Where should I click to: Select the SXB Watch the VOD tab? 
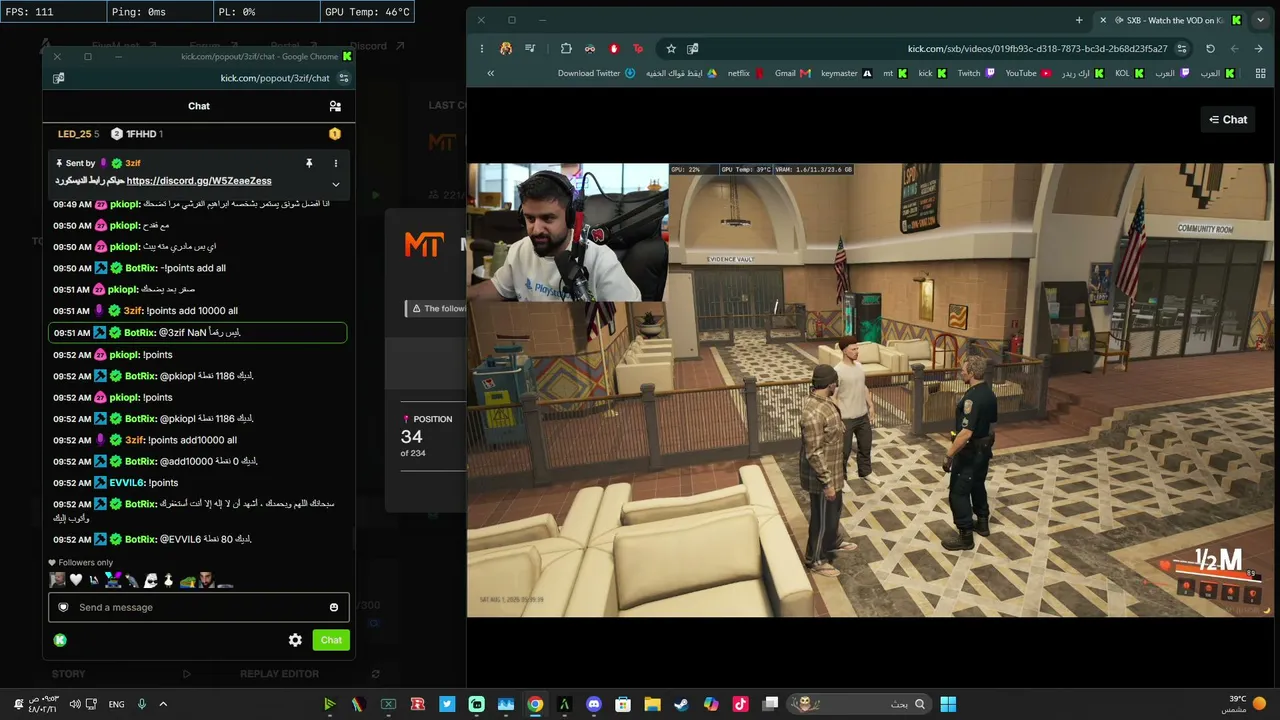1169,20
